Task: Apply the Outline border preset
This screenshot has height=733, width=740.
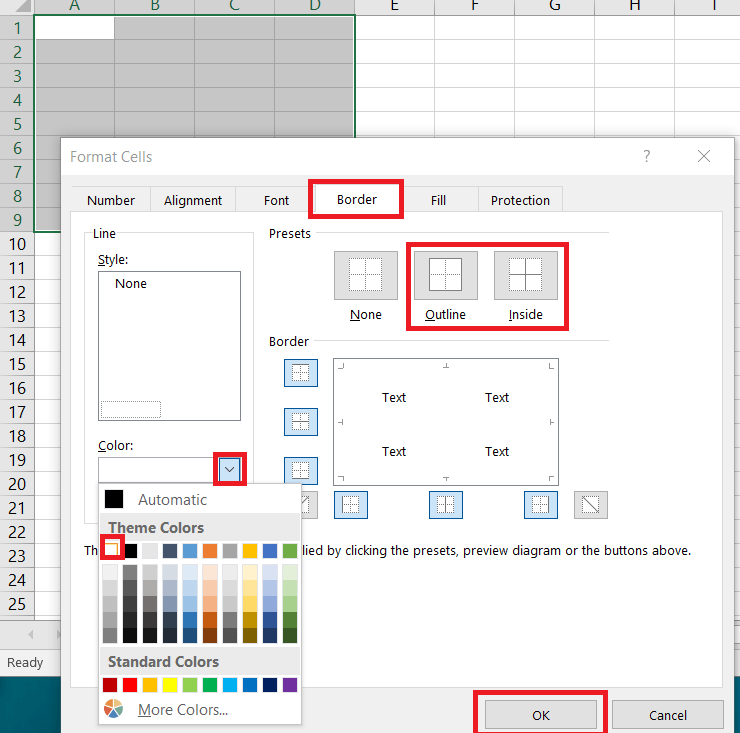Action: pos(446,275)
